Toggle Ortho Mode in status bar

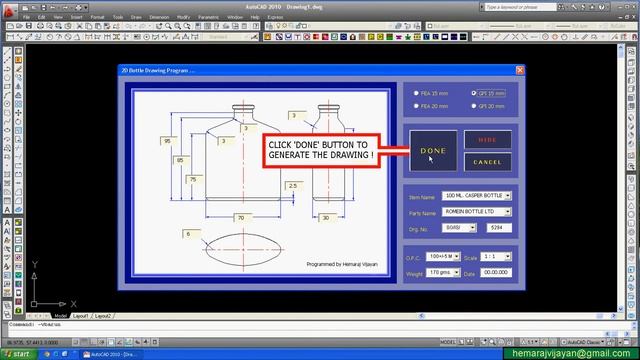pyautogui.click(x=93, y=342)
